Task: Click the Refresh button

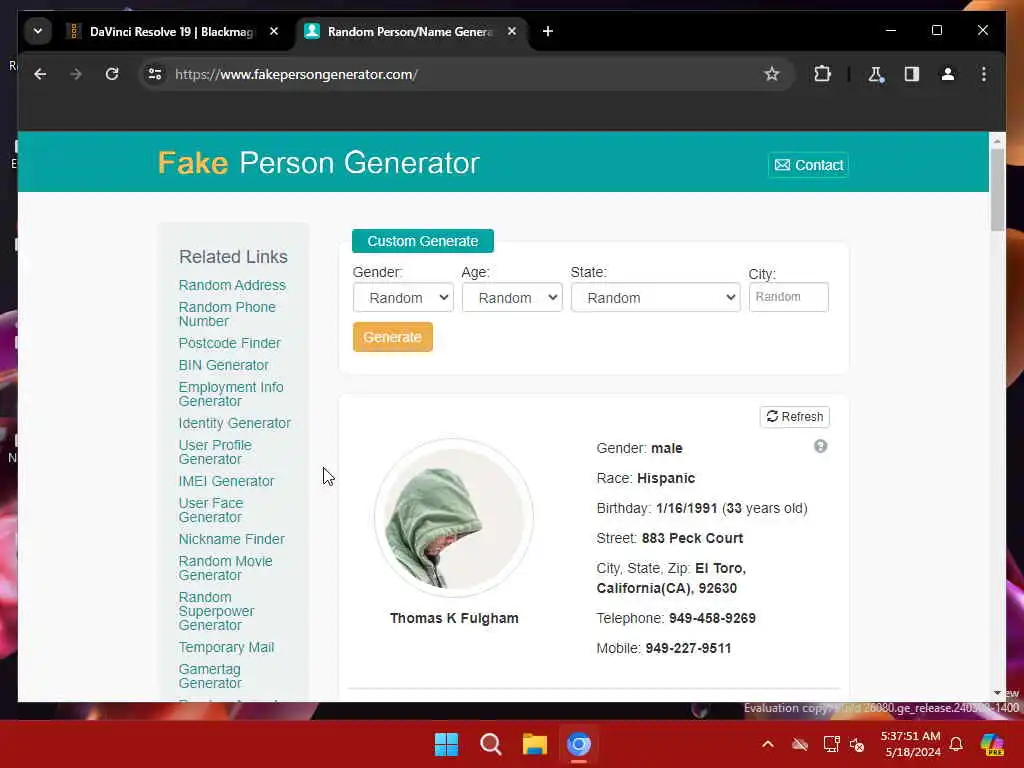Action: pos(795,417)
